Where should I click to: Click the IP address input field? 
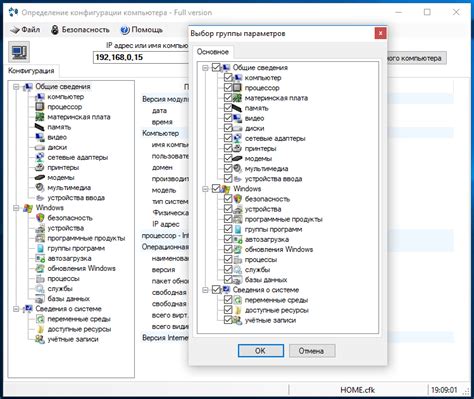click(141, 57)
